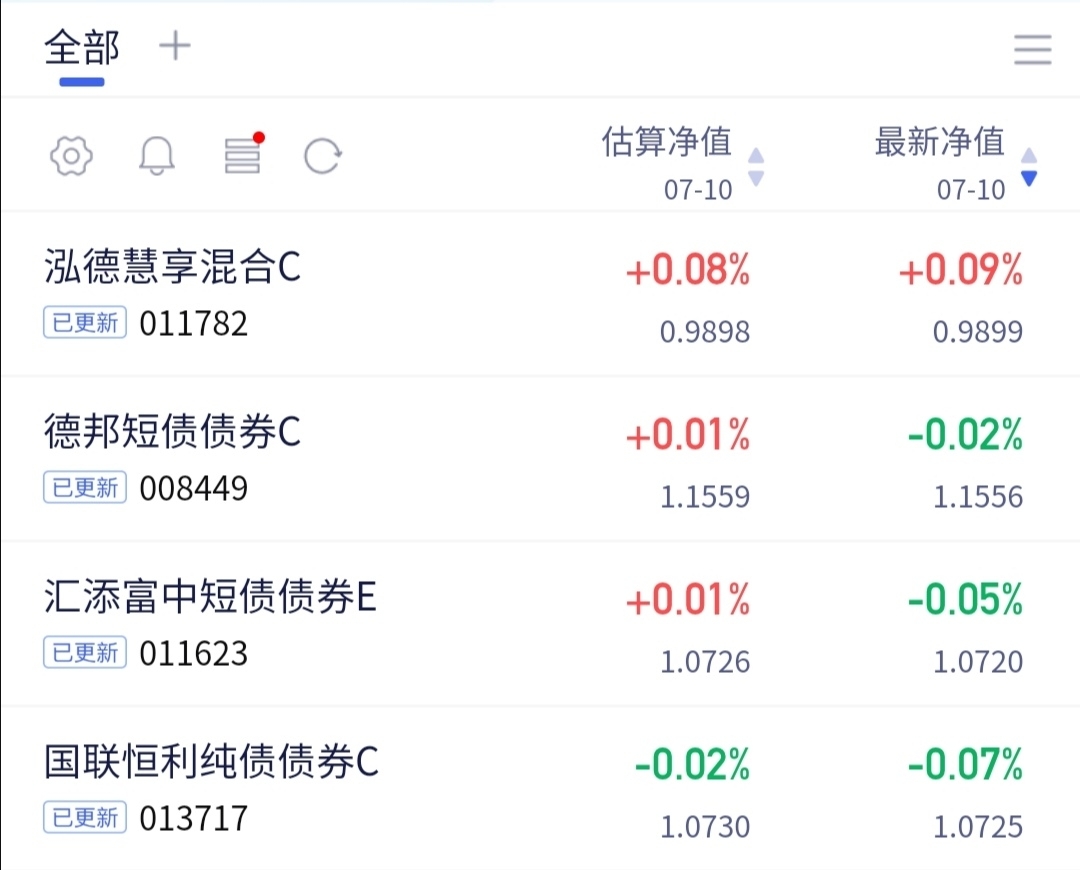Refresh fund data with the circular arrow icon
This screenshot has height=870, width=1080.
[x=322, y=156]
